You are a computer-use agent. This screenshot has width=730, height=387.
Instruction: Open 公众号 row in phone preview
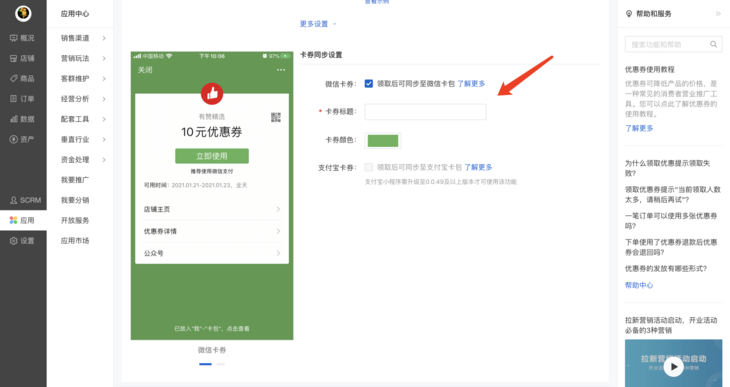[x=212, y=253]
